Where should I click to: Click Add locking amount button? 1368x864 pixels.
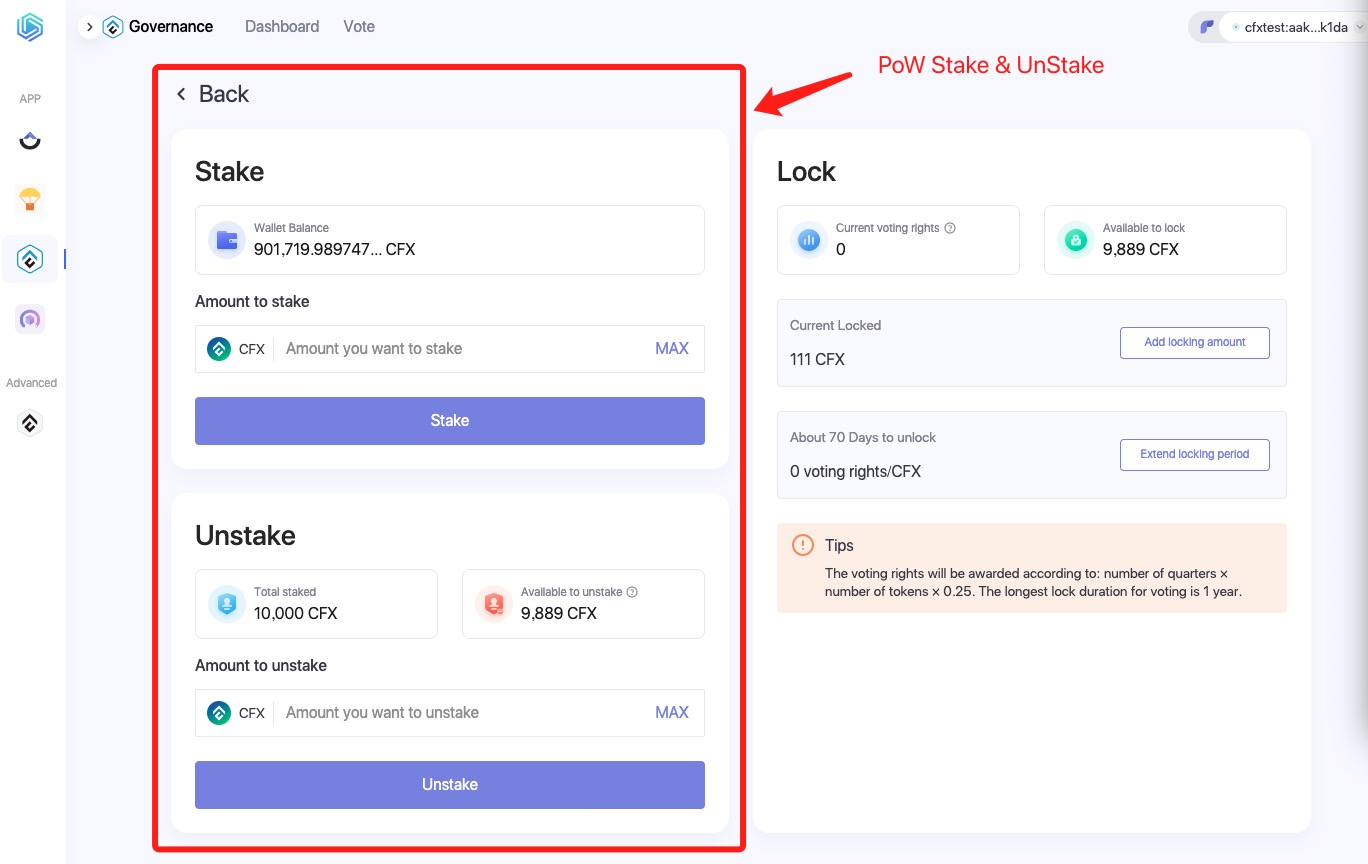pos(1194,342)
